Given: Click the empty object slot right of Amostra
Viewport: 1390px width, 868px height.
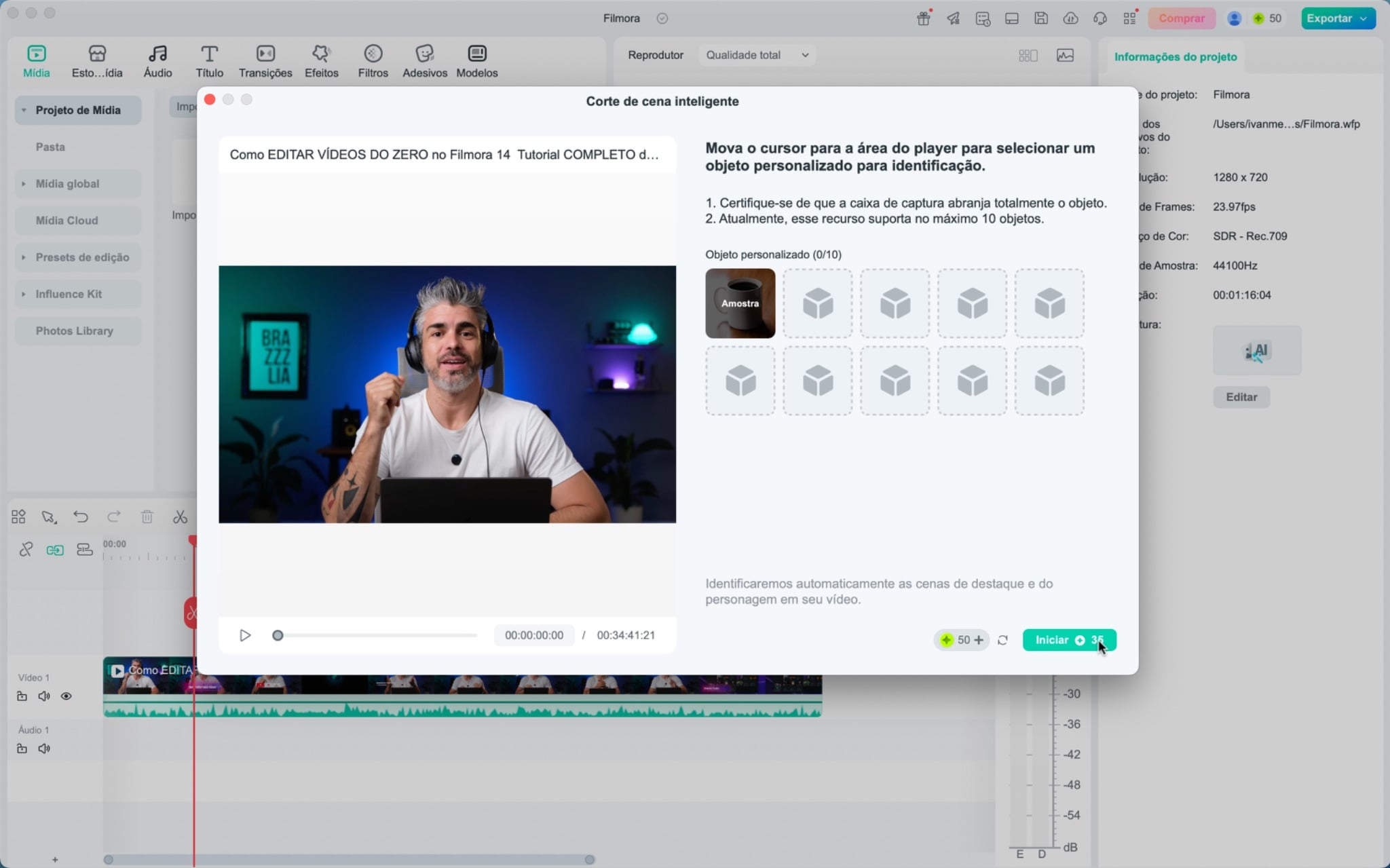Looking at the screenshot, I should (x=817, y=303).
